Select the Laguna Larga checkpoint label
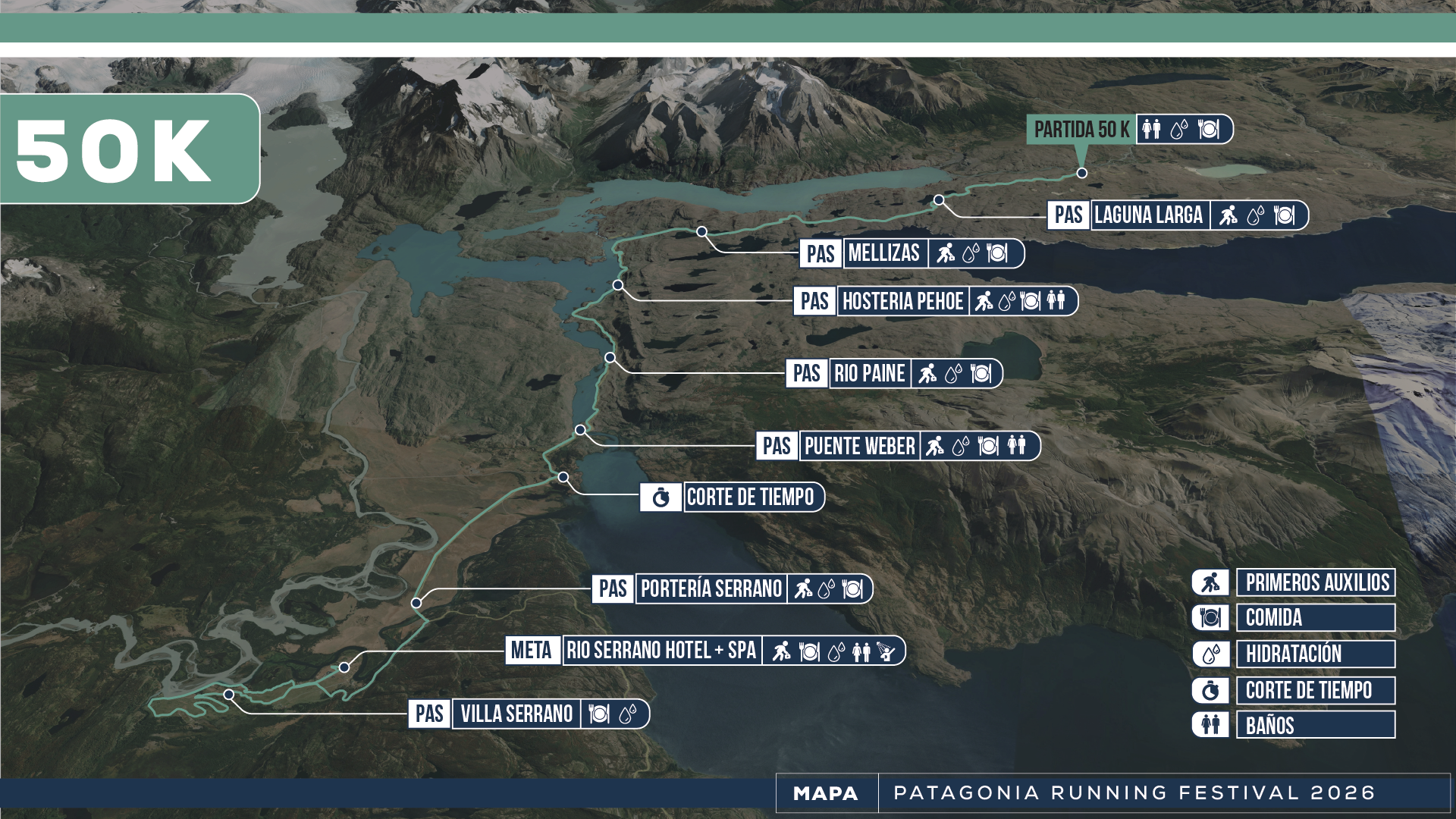 click(1148, 215)
